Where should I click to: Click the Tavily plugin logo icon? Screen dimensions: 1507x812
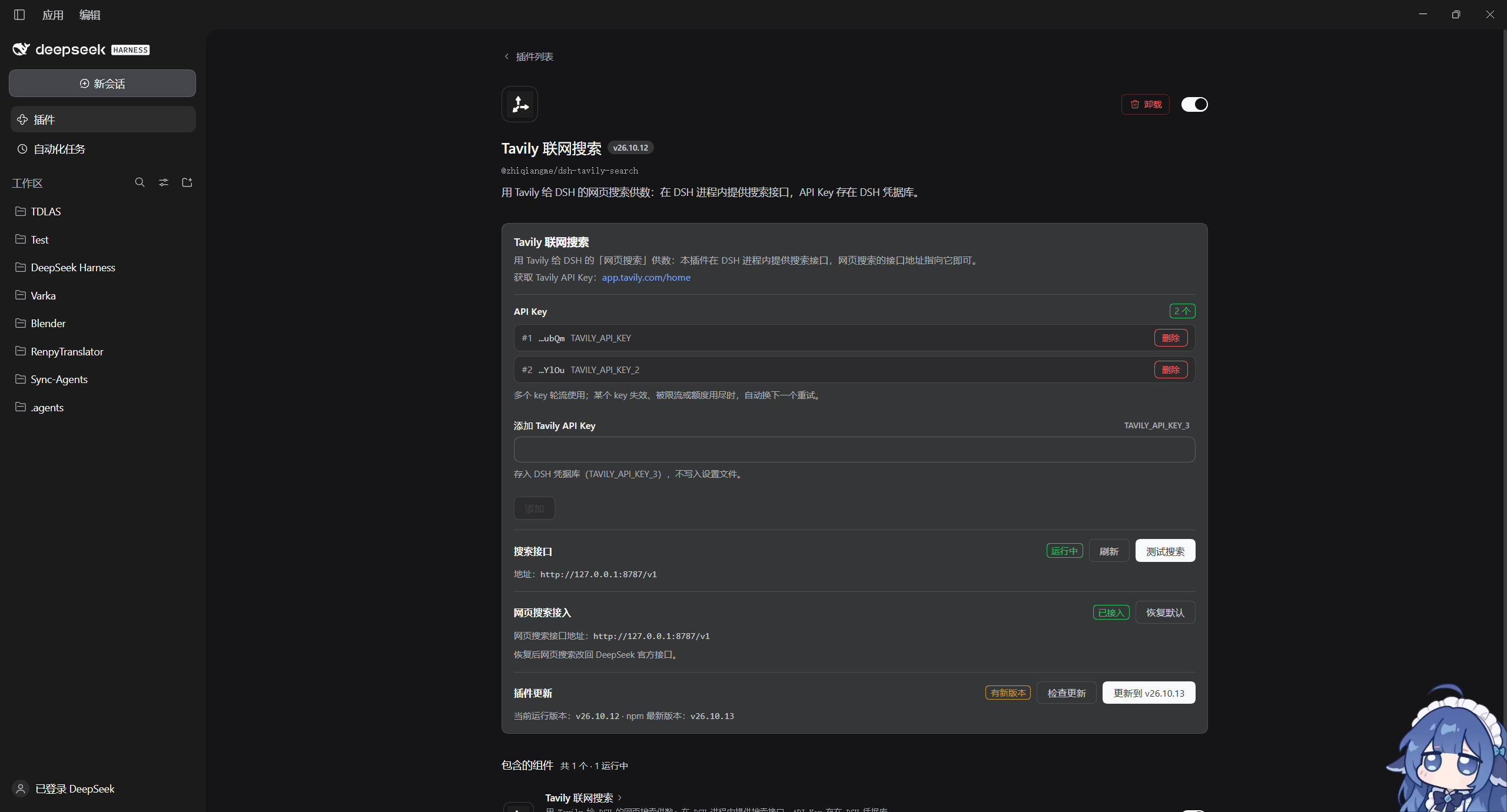pyautogui.click(x=520, y=104)
